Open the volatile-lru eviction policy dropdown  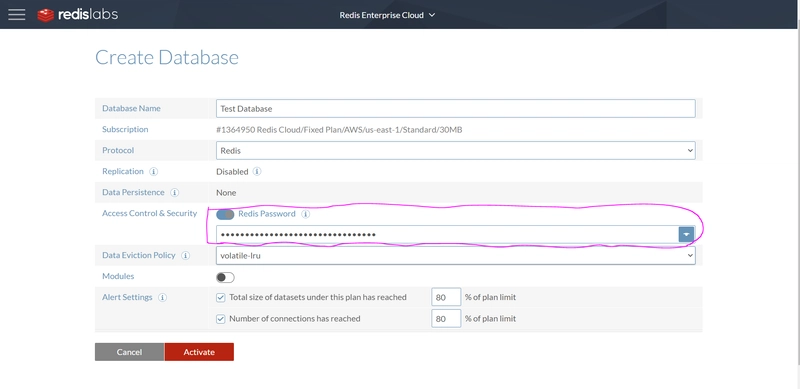(x=456, y=255)
